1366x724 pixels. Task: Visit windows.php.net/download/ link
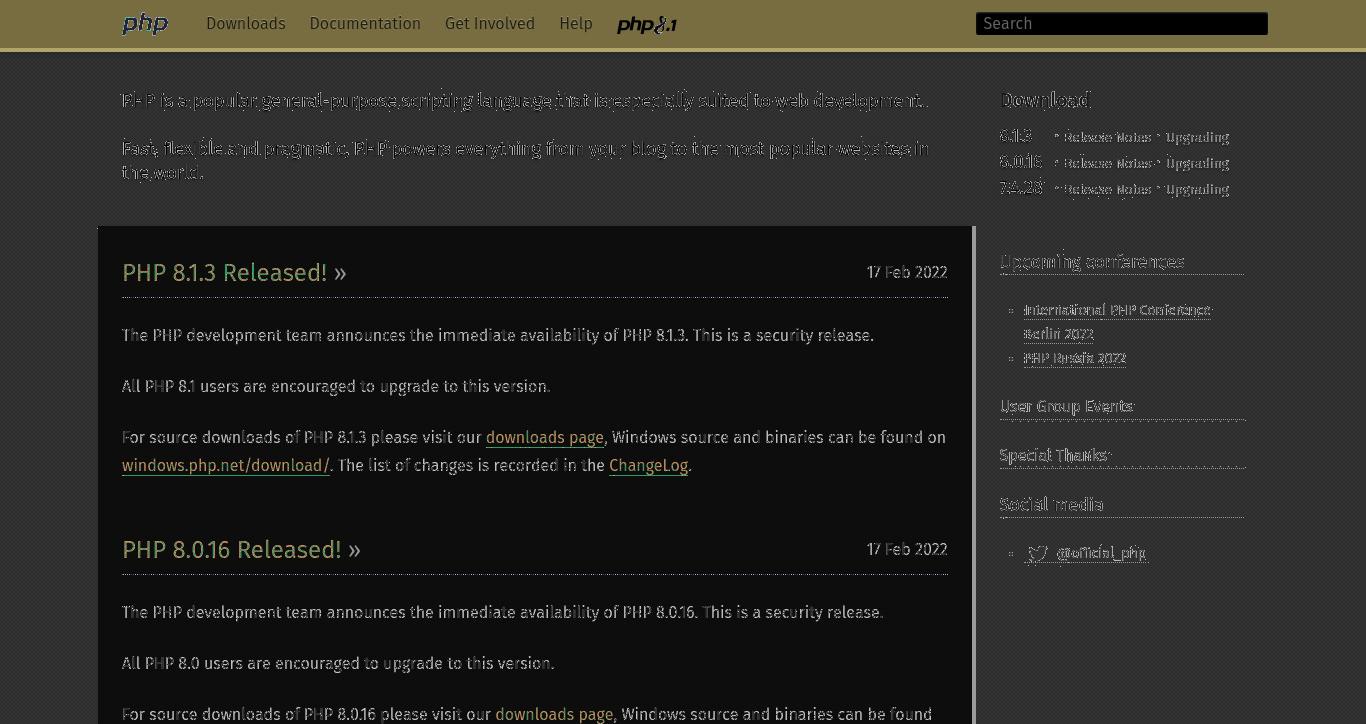point(226,466)
